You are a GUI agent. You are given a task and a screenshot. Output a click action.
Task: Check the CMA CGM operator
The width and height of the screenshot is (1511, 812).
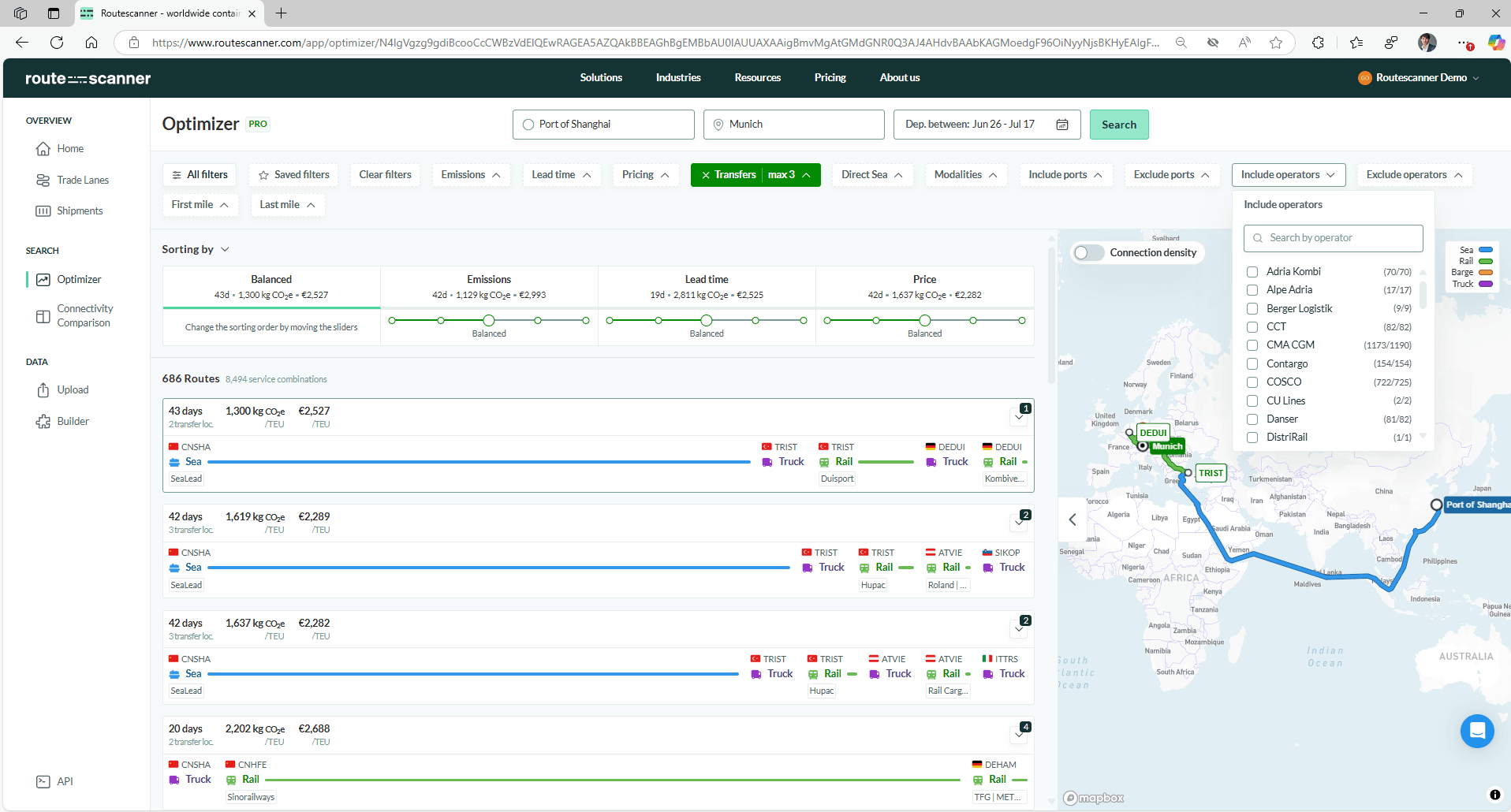pyautogui.click(x=1252, y=345)
